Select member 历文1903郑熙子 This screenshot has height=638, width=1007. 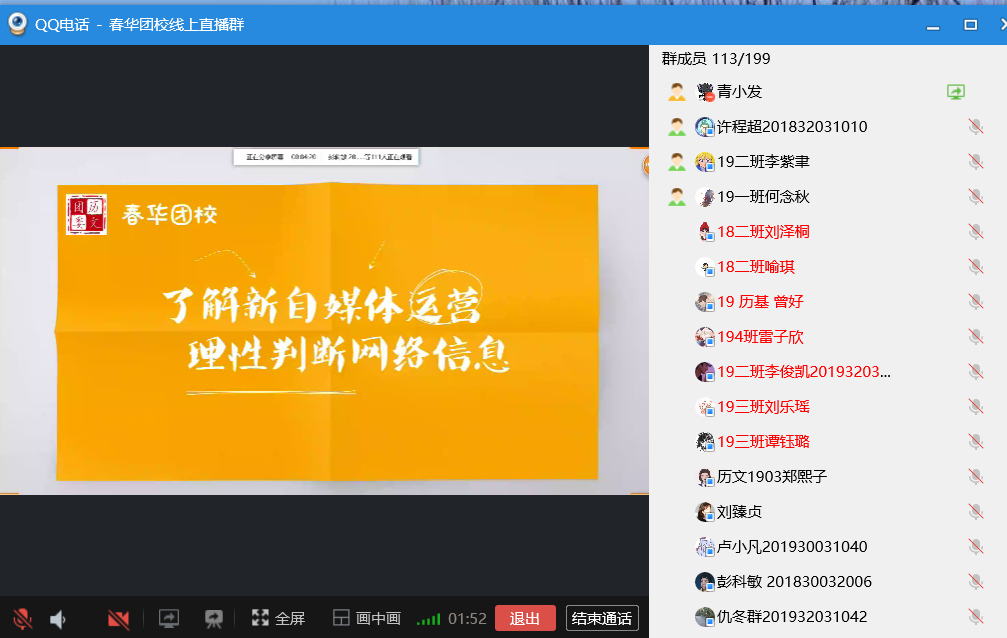(771, 477)
